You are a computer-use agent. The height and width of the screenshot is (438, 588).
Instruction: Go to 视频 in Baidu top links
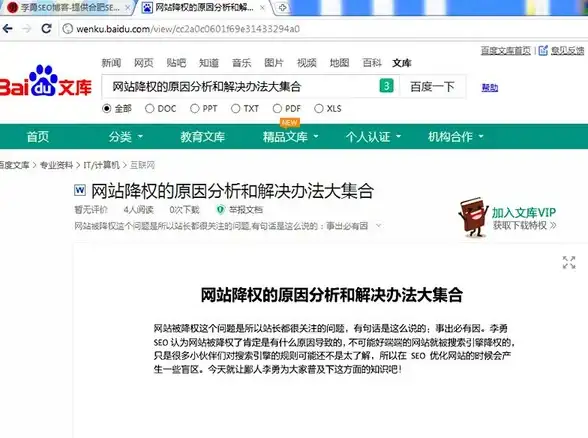click(x=307, y=63)
